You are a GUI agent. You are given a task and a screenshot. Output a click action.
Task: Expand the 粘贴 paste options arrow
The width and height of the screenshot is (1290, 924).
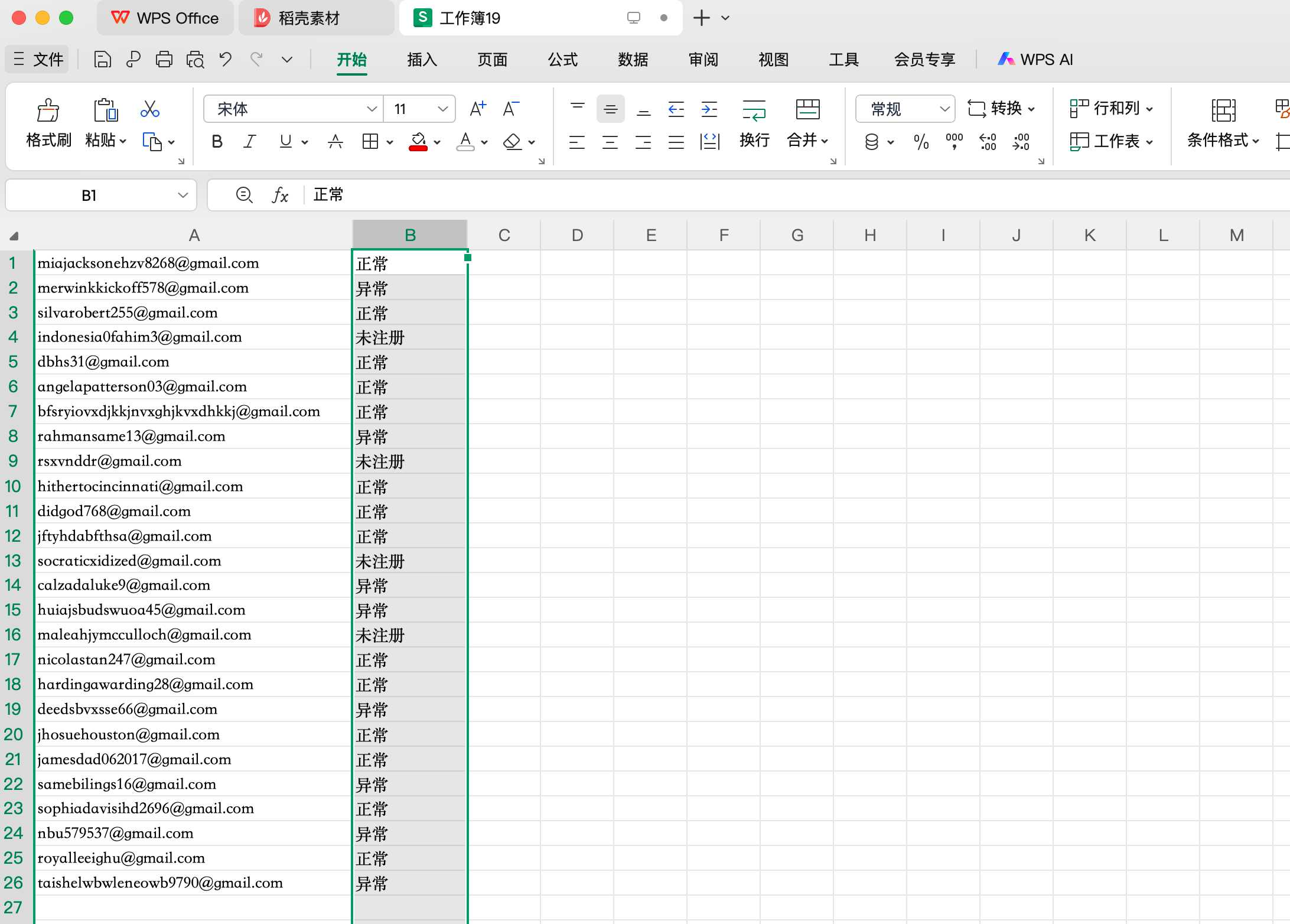[123, 142]
